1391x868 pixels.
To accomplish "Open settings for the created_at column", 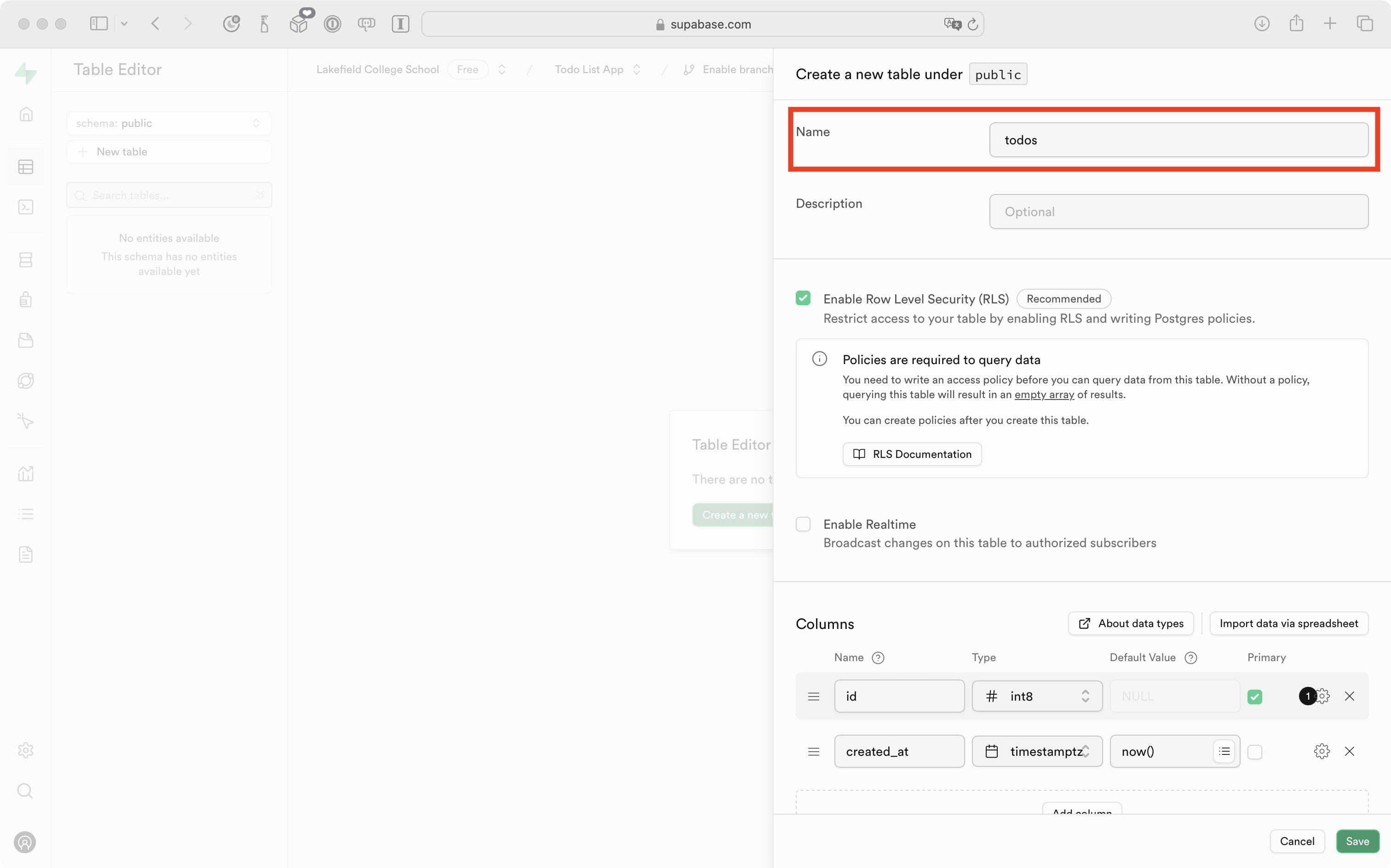I will [x=1322, y=751].
